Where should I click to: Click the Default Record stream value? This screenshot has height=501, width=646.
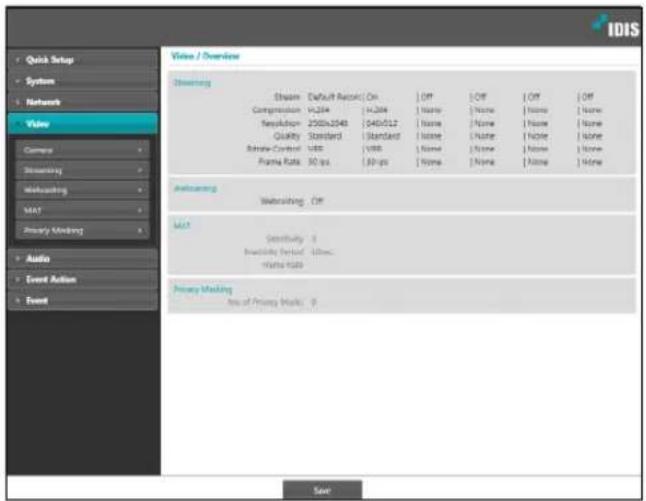[x=335, y=97]
